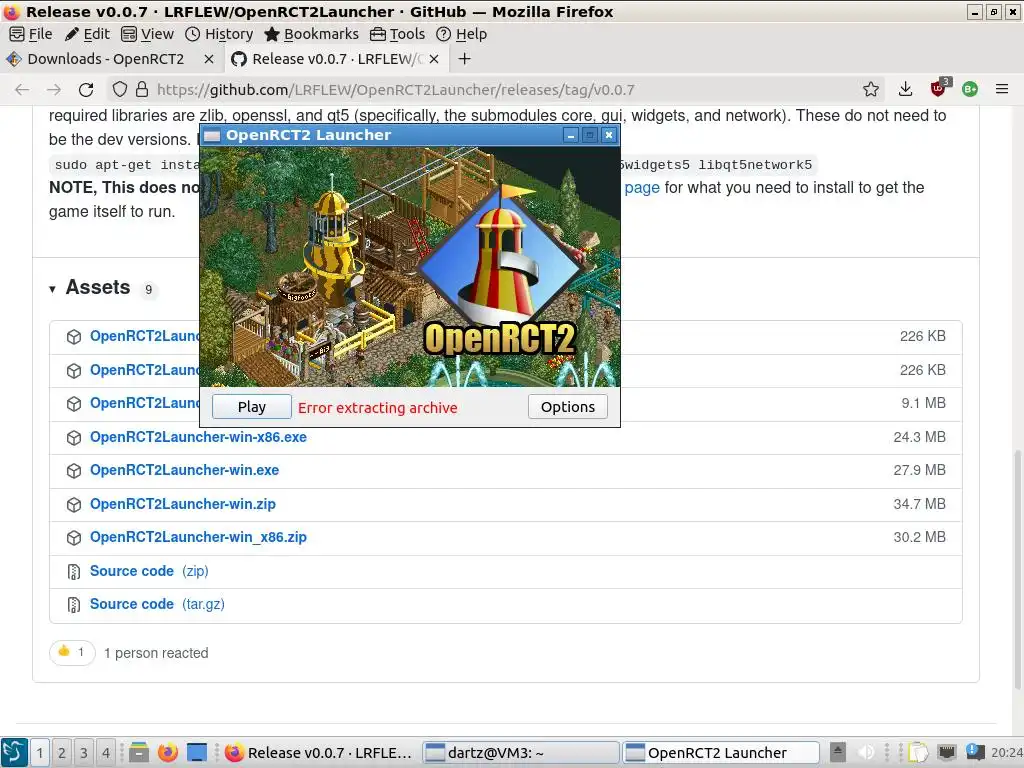The width and height of the screenshot is (1024, 768).
Task: Click the eject media tray icon
Action: pyautogui.click(x=838, y=752)
